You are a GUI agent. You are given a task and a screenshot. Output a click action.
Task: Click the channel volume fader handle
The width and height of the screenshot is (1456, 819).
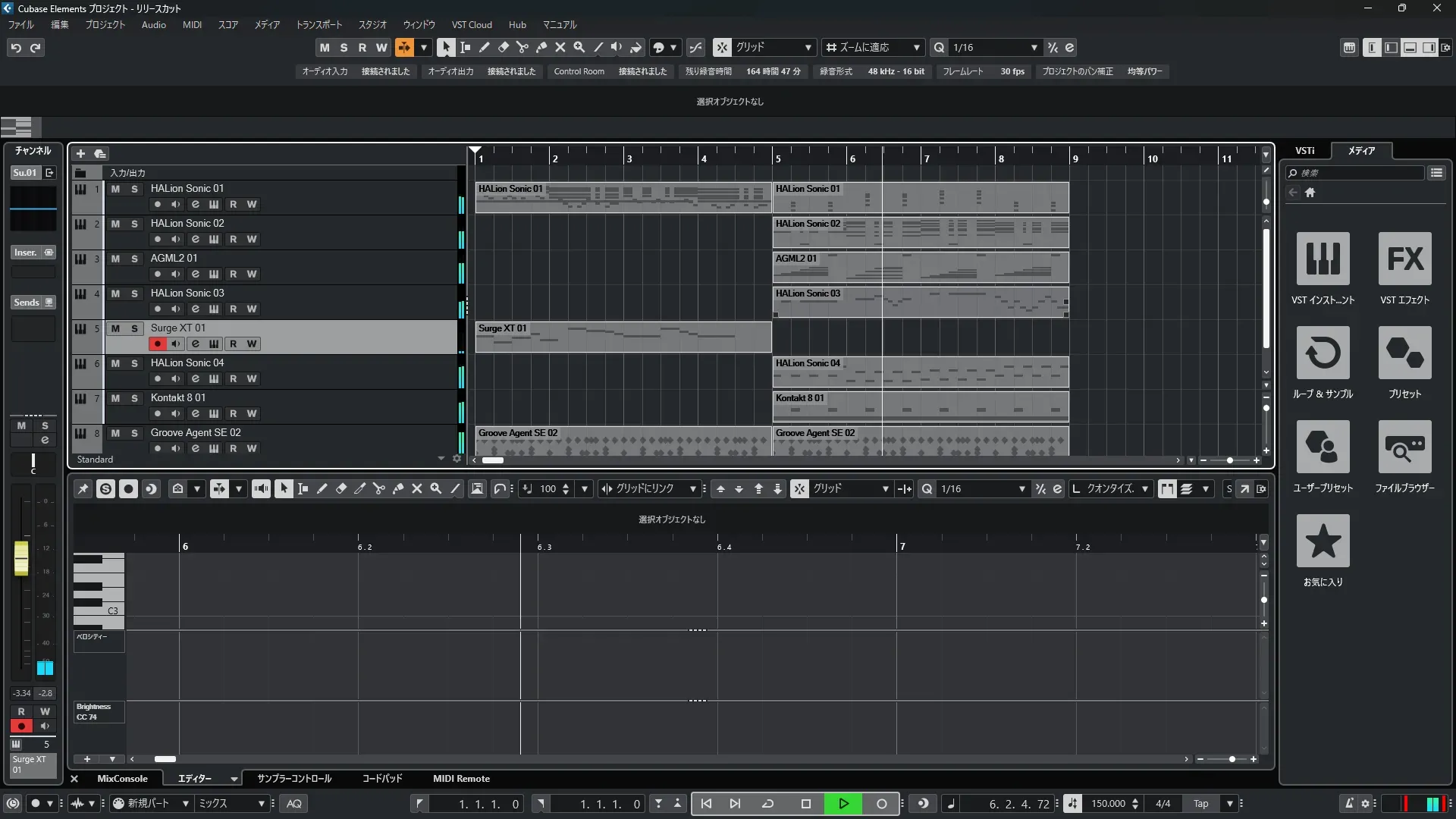[21, 558]
